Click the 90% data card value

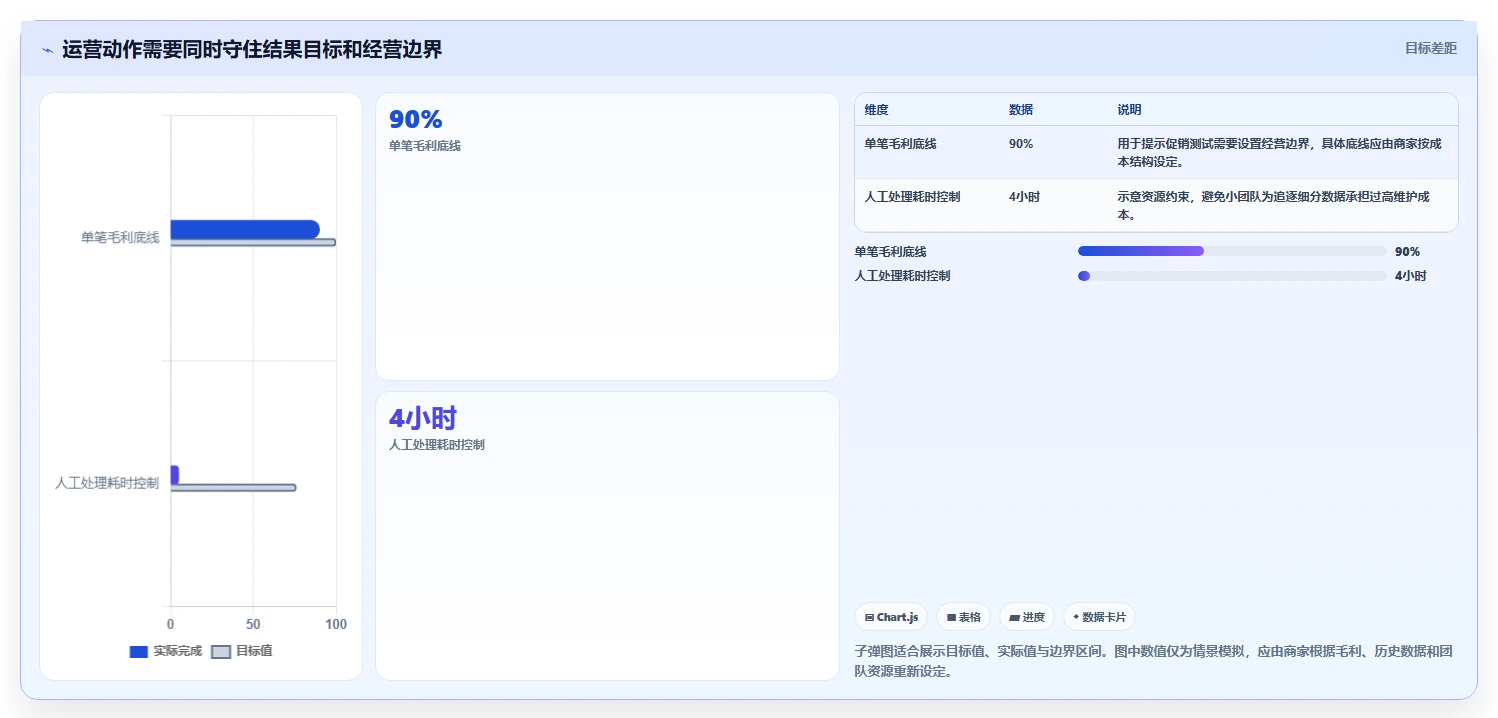point(416,120)
